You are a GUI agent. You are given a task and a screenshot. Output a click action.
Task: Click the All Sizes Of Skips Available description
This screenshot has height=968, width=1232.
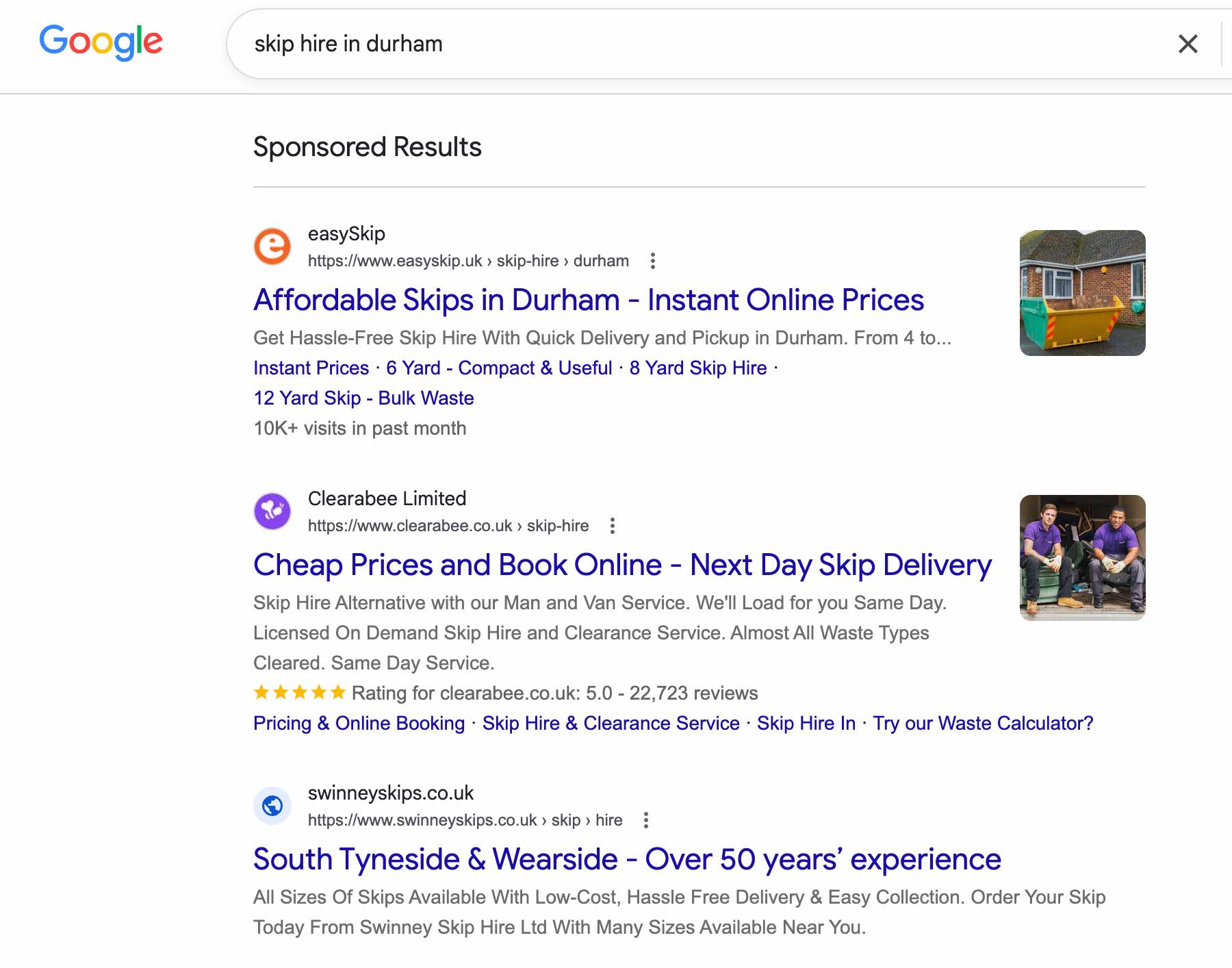pos(680,912)
